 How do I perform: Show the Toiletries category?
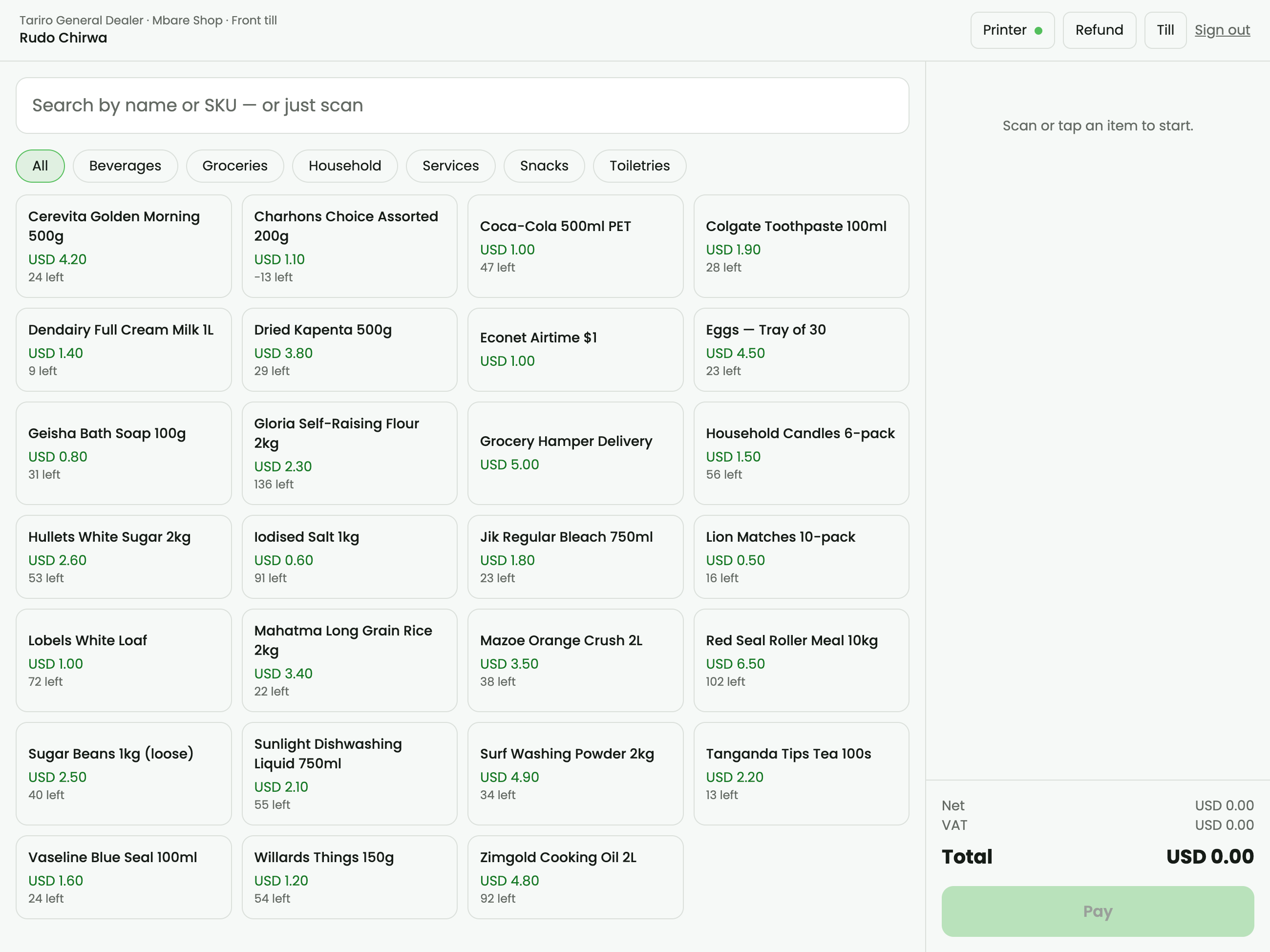[639, 166]
